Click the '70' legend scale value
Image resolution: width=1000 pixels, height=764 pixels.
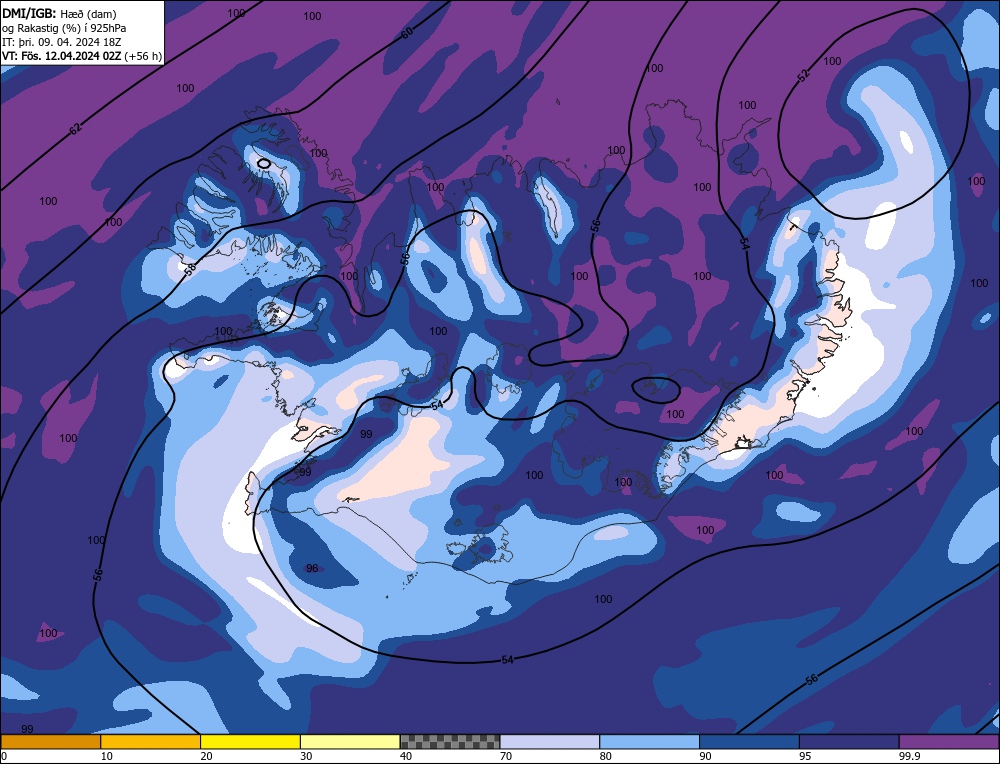click(506, 756)
